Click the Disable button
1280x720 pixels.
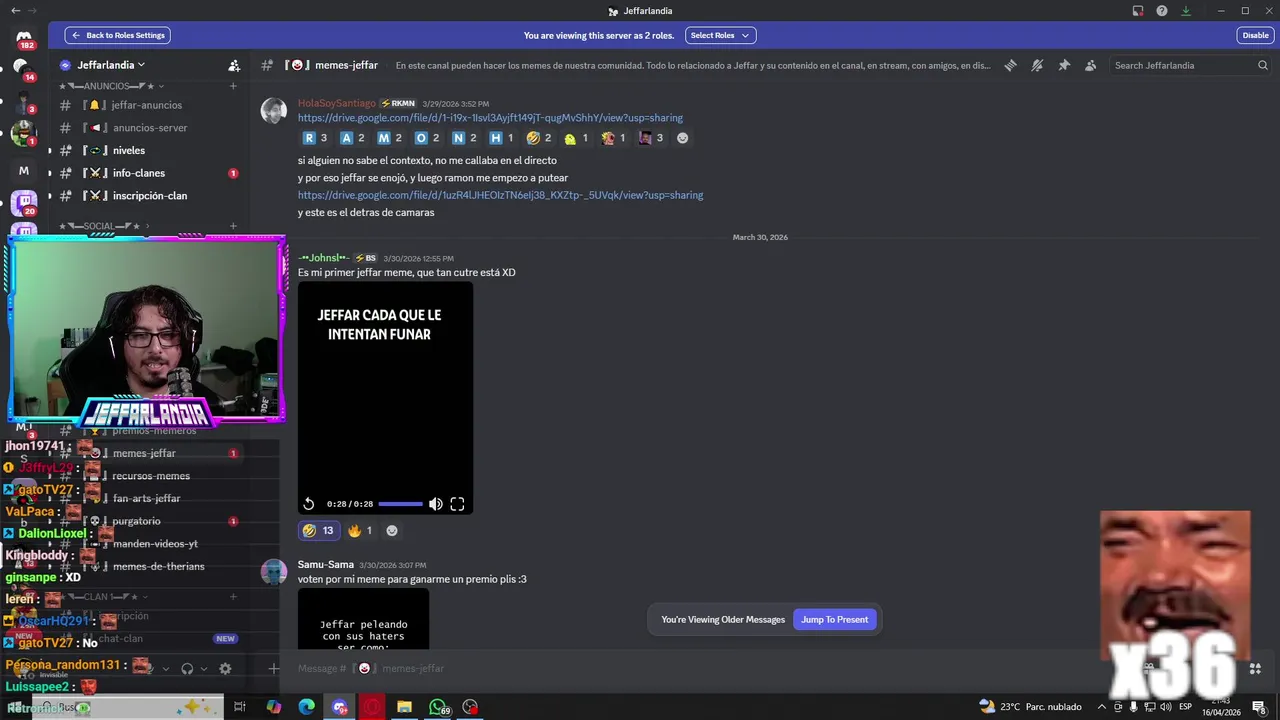pos(1255,35)
